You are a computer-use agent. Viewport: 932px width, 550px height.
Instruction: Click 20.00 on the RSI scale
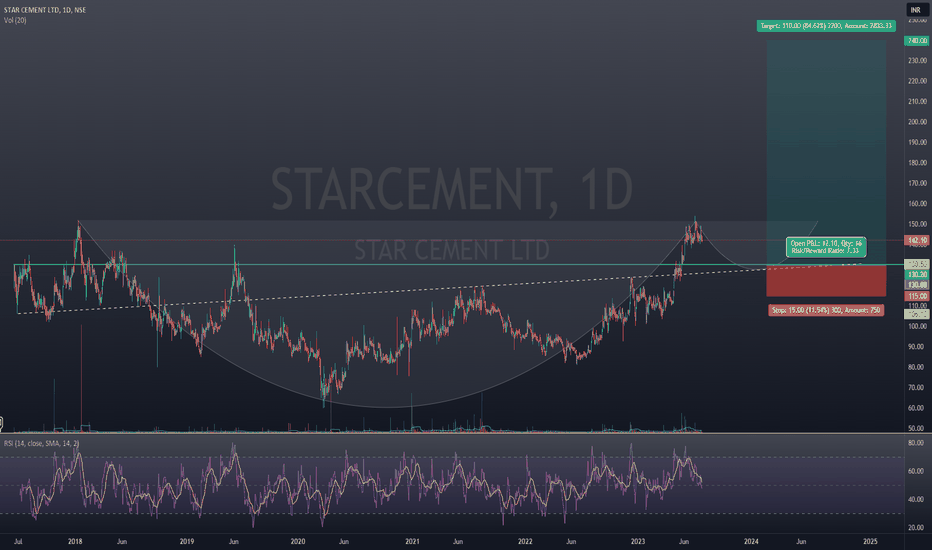(916, 527)
